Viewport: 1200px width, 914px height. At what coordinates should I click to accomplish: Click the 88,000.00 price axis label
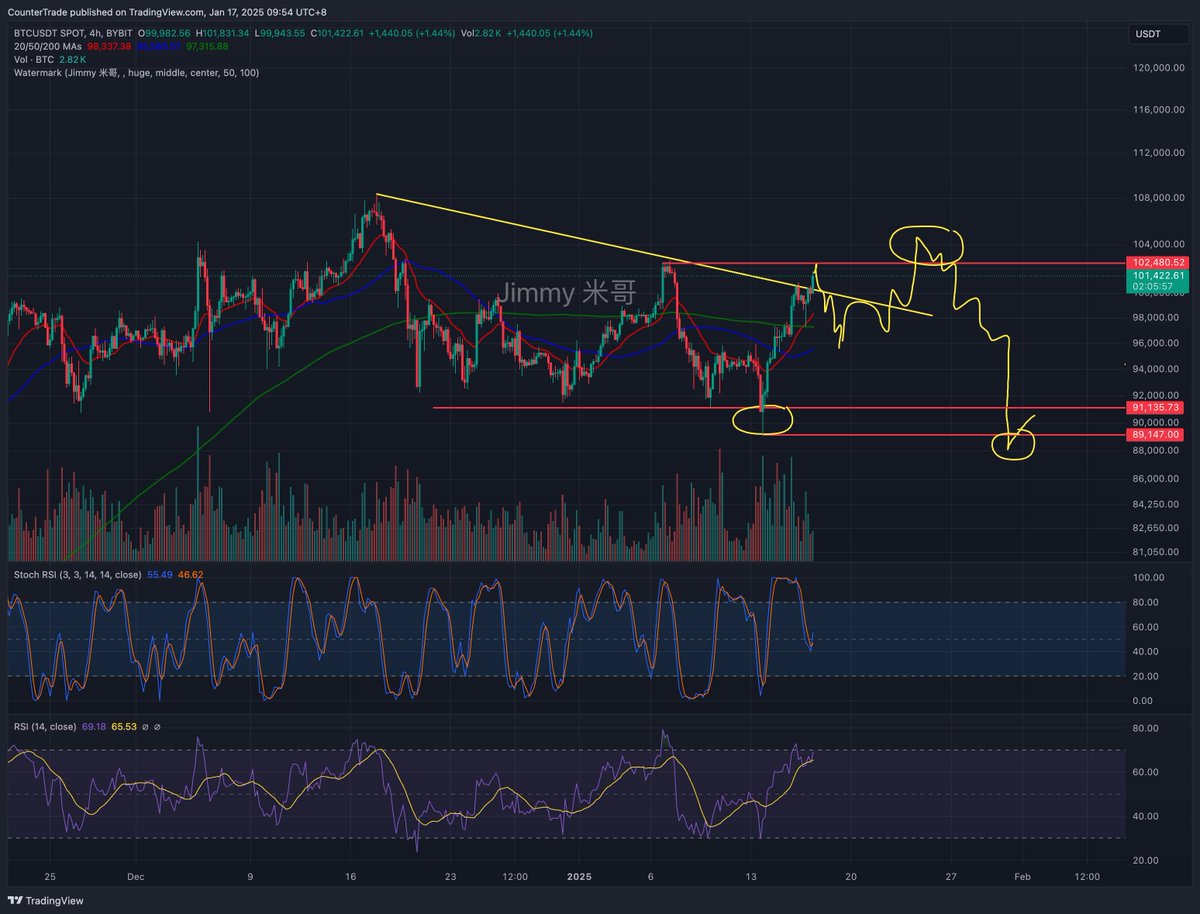[1158, 450]
